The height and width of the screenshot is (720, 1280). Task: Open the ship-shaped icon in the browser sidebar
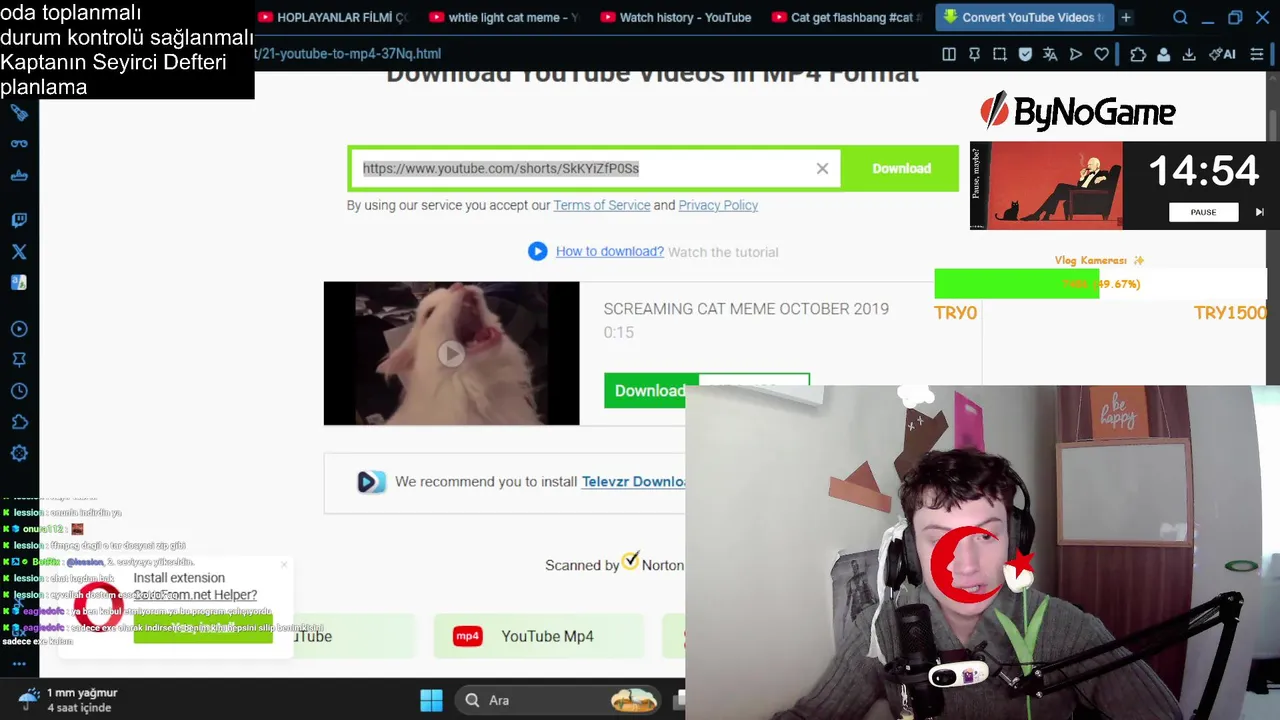point(19,175)
